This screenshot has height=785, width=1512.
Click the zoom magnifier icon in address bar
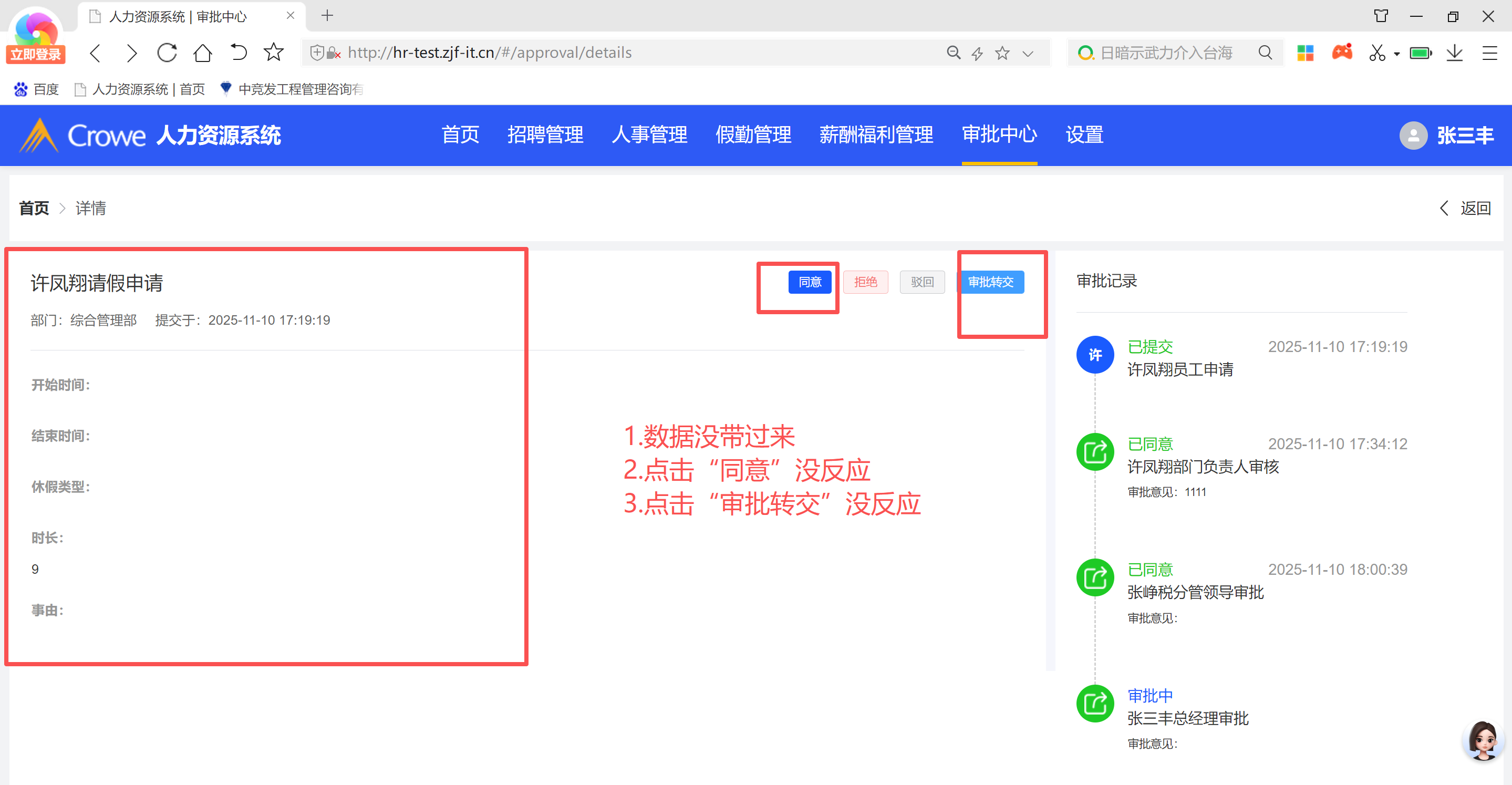pos(954,53)
